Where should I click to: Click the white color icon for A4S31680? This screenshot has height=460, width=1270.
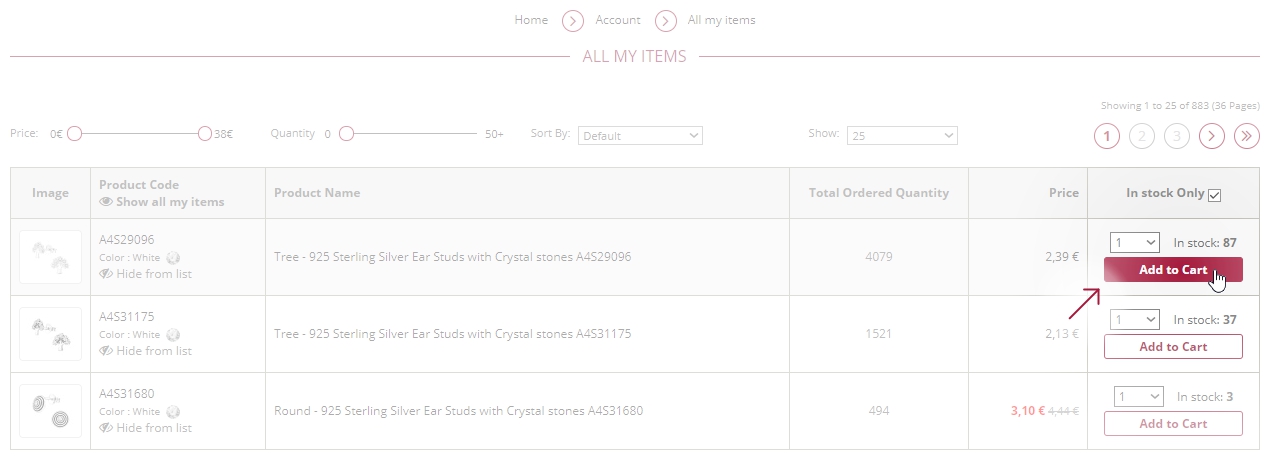[173, 412]
